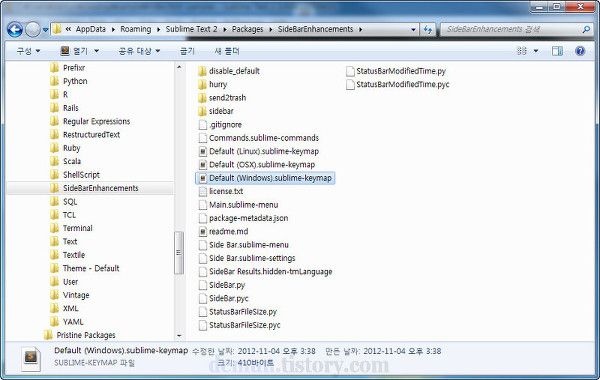Click the greyed Forward navigation arrow
This screenshot has width=600, height=380.
click(x=33, y=29)
